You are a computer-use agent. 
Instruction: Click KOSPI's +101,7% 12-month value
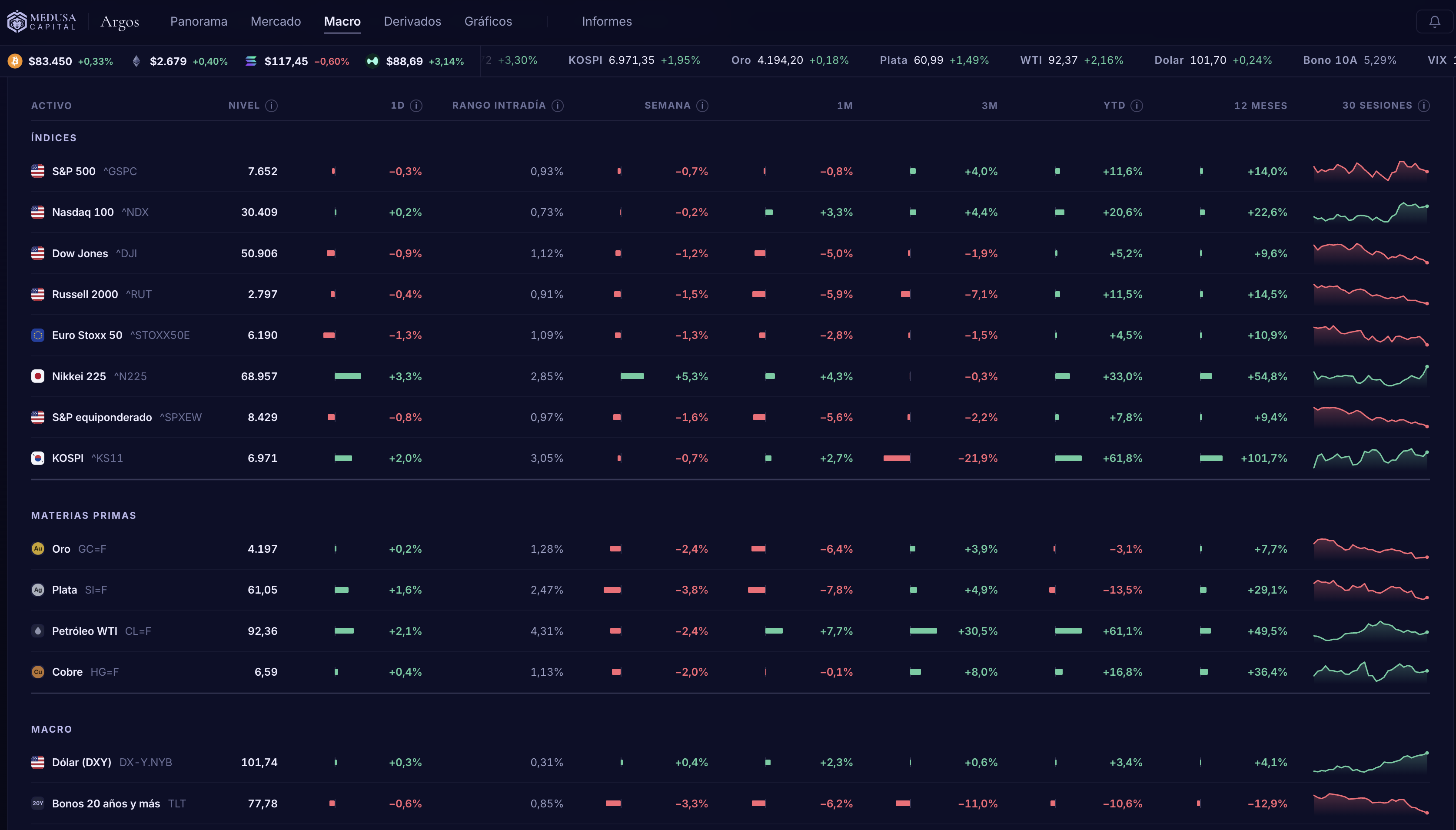[x=1264, y=458]
